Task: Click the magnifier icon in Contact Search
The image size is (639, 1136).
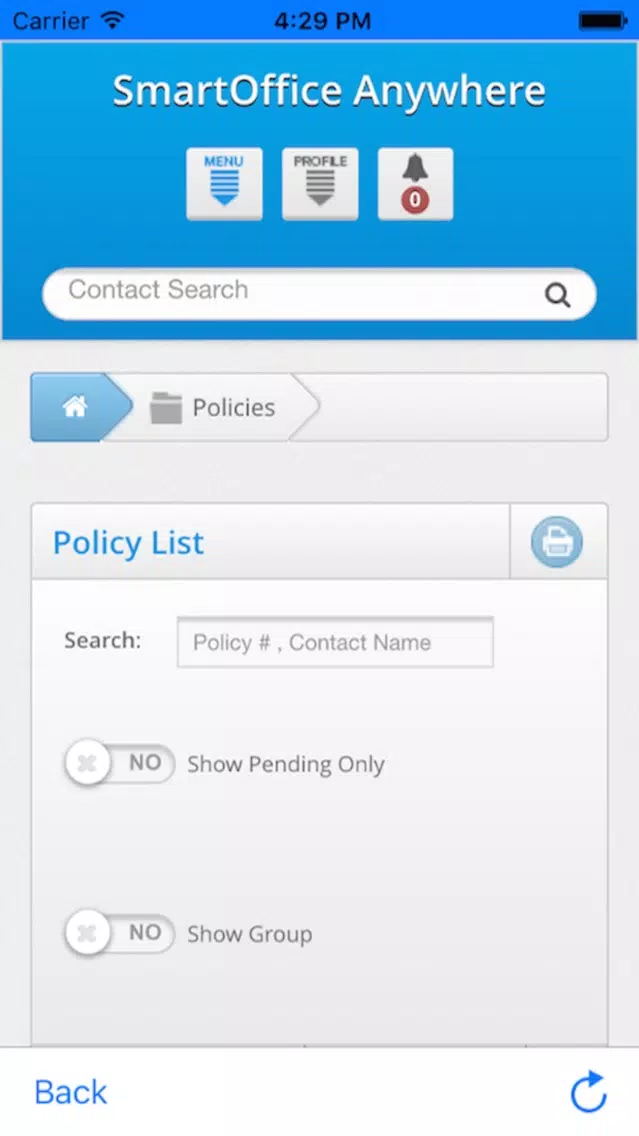Action: point(557,295)
